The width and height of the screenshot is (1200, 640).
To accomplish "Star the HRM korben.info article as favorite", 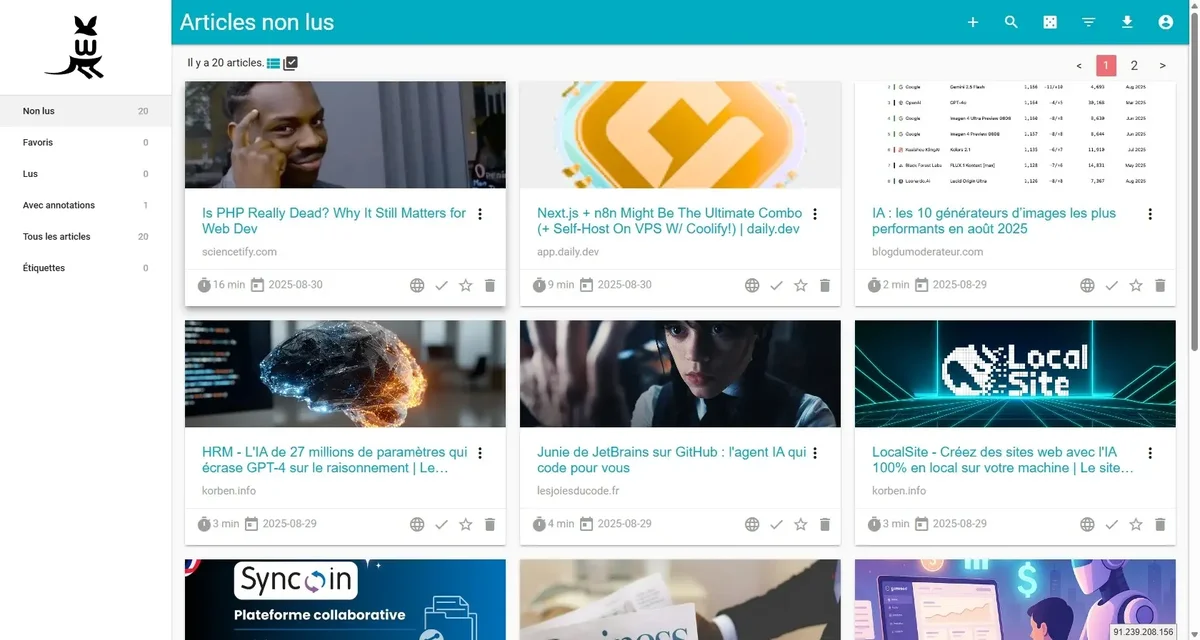I will pos(465,524).
